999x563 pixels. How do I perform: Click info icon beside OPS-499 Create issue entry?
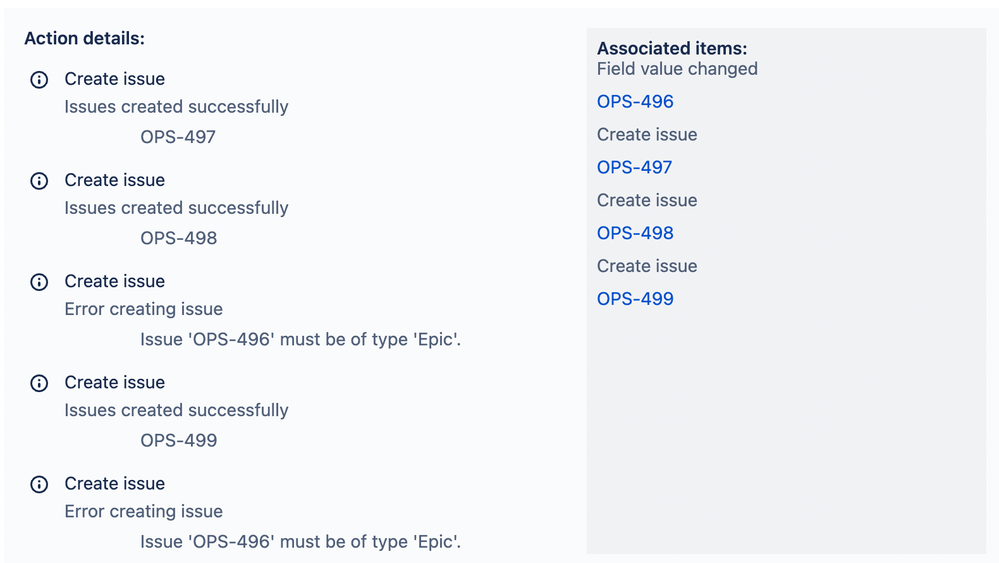pyautogui.click(x=39, y=383)
